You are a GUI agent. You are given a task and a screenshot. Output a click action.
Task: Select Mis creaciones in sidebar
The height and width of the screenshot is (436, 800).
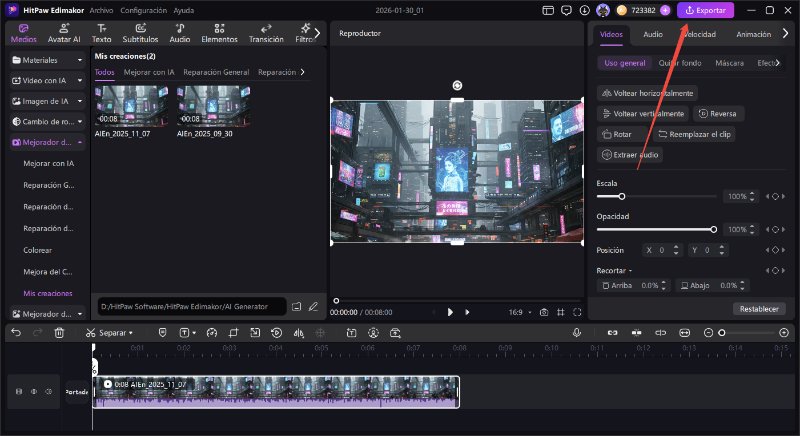(x=48, y=293)
